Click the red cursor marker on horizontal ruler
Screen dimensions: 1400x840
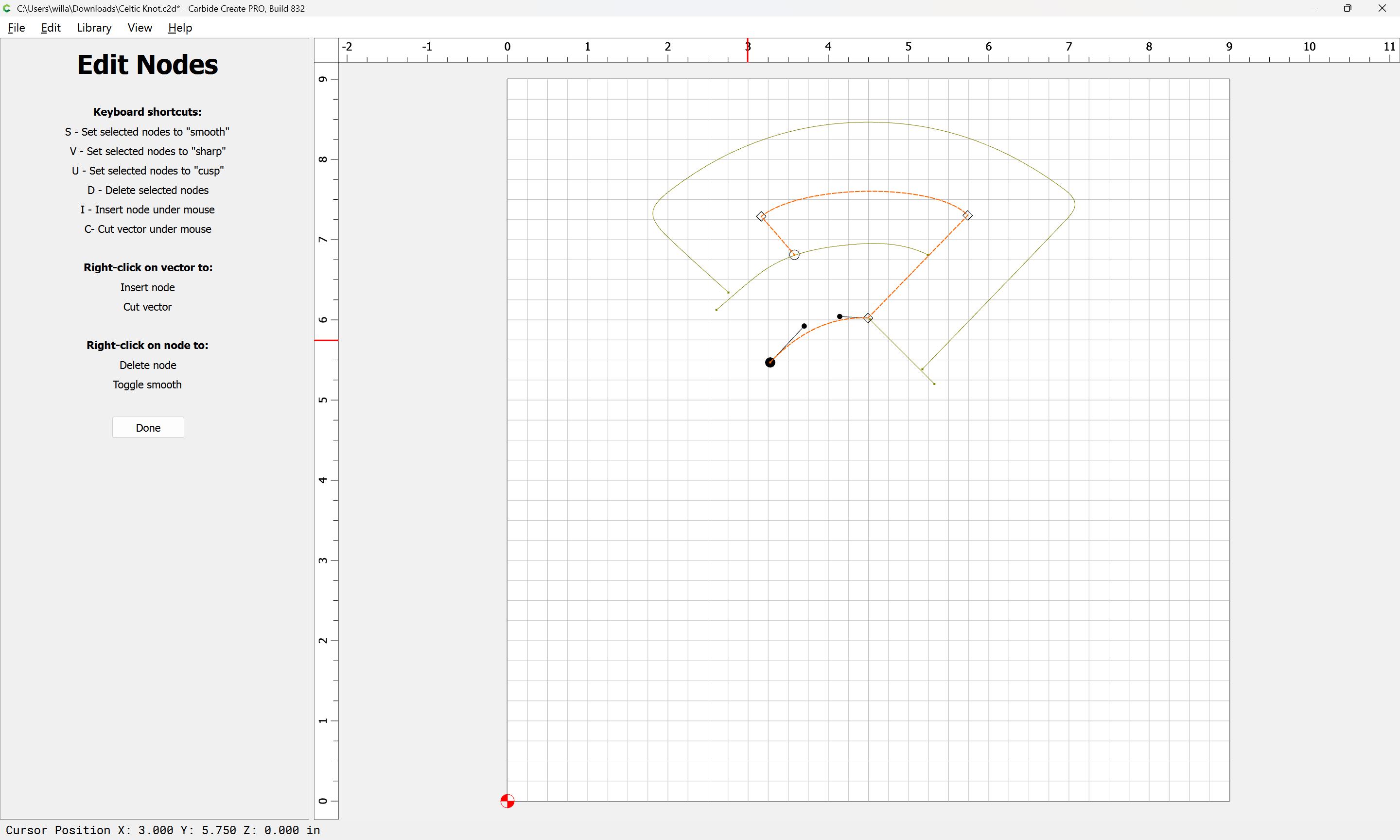[x=748, y=51]
